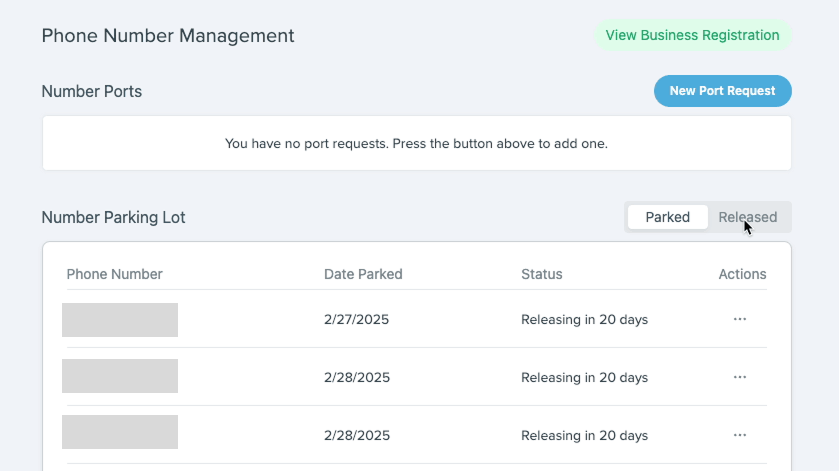Click the first row's Releasing in 20 days status
Viewport: 839px width, 471px height.
tap(584, 320)
